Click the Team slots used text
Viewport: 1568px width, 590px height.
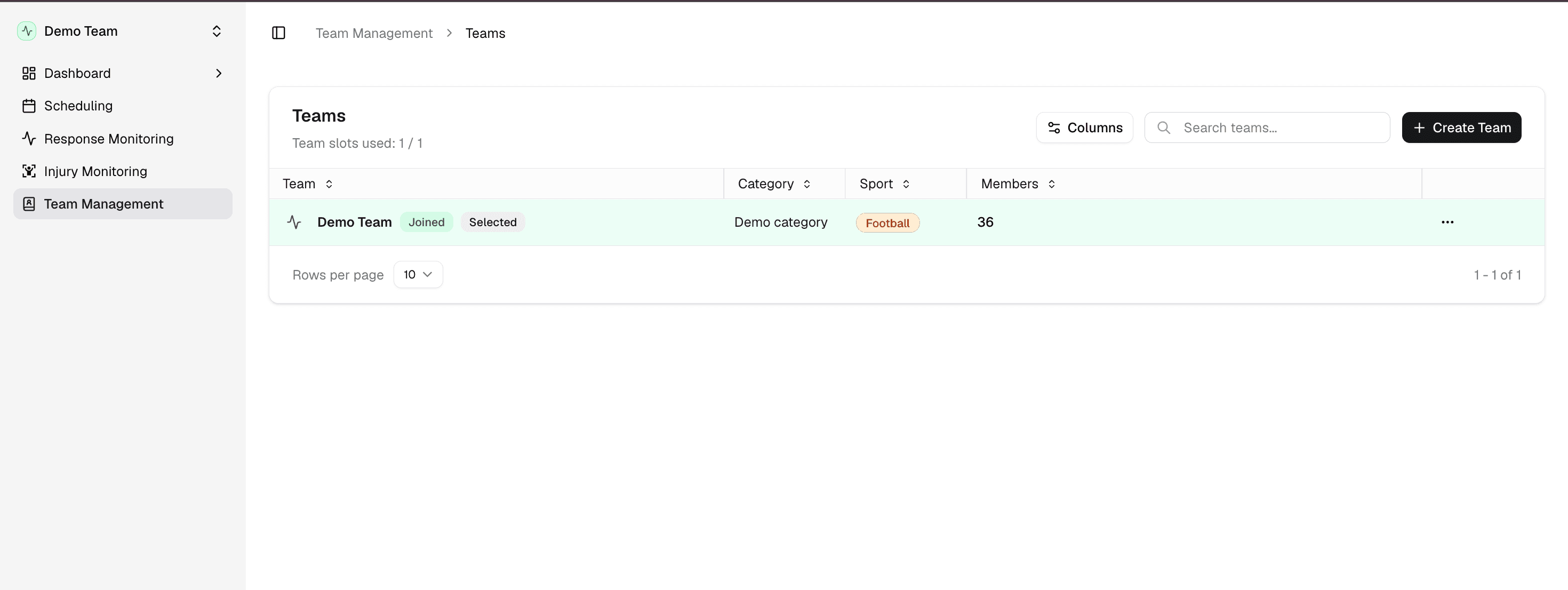coord(357,143)
